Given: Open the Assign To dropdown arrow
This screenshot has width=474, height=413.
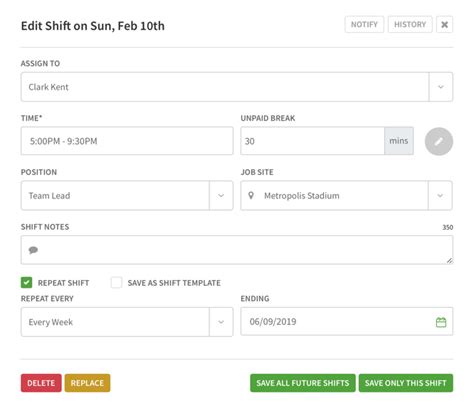Looking at the screenshot, I should tap(441, 87).
